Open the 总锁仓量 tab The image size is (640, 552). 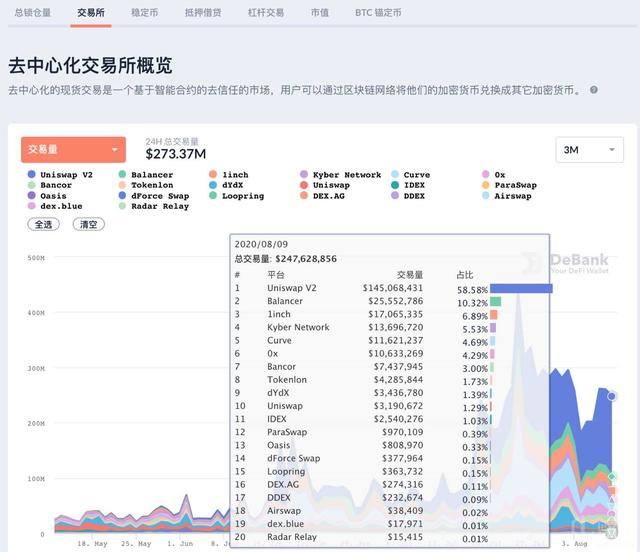[x=33, y=13]
